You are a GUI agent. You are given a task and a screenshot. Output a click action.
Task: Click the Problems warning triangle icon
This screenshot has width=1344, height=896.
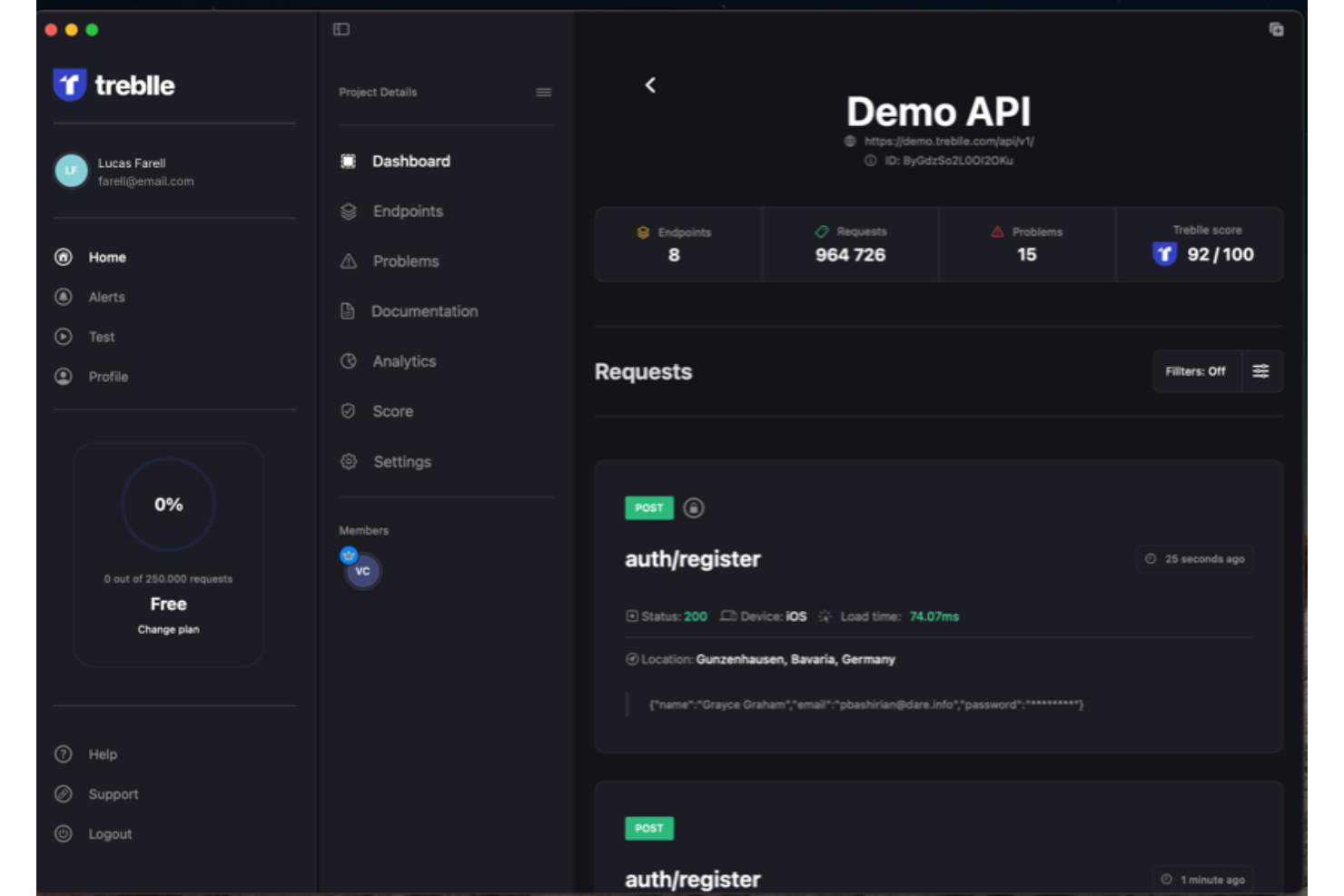click(x=349, y=261)
